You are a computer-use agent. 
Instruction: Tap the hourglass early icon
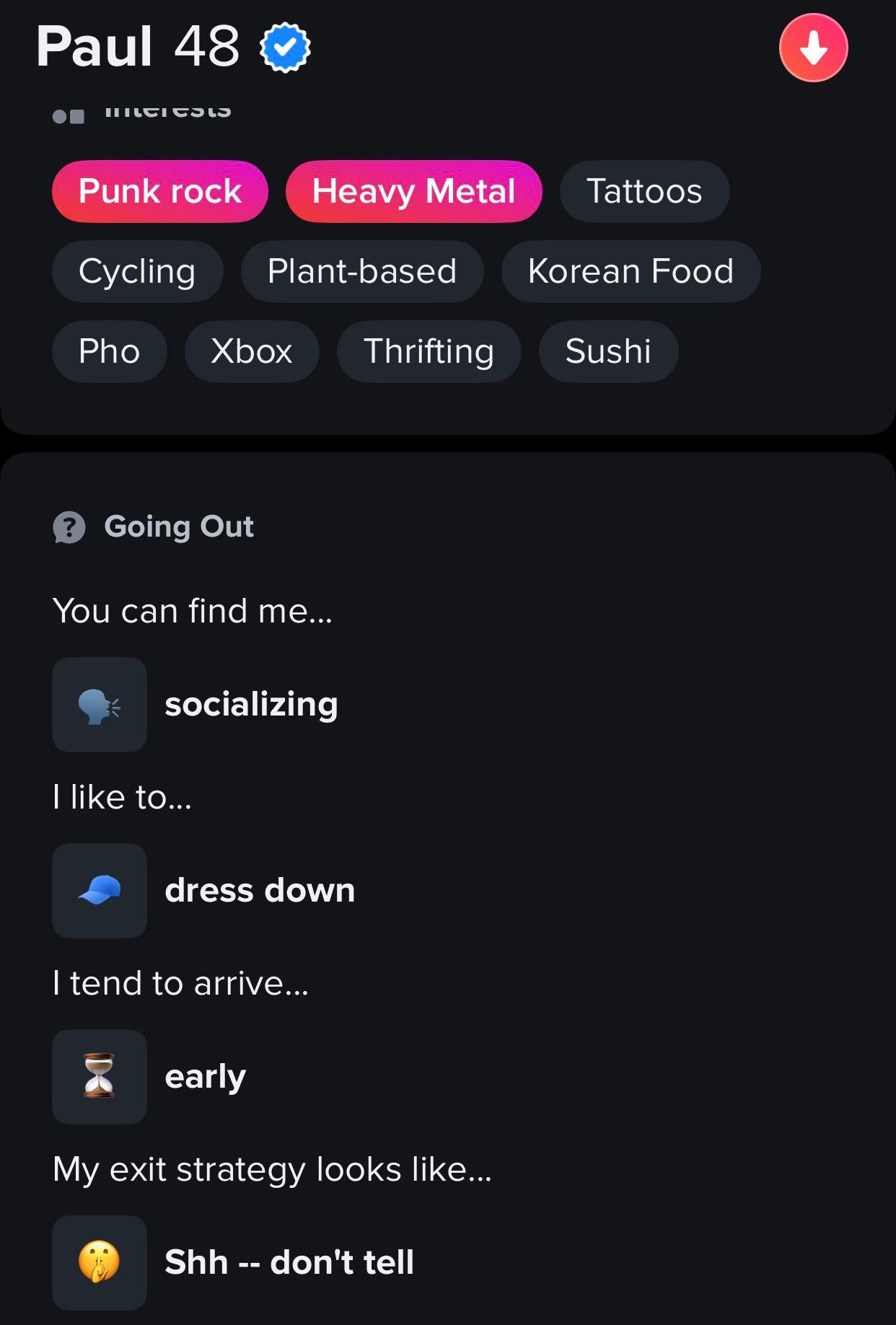(100, 1077)
